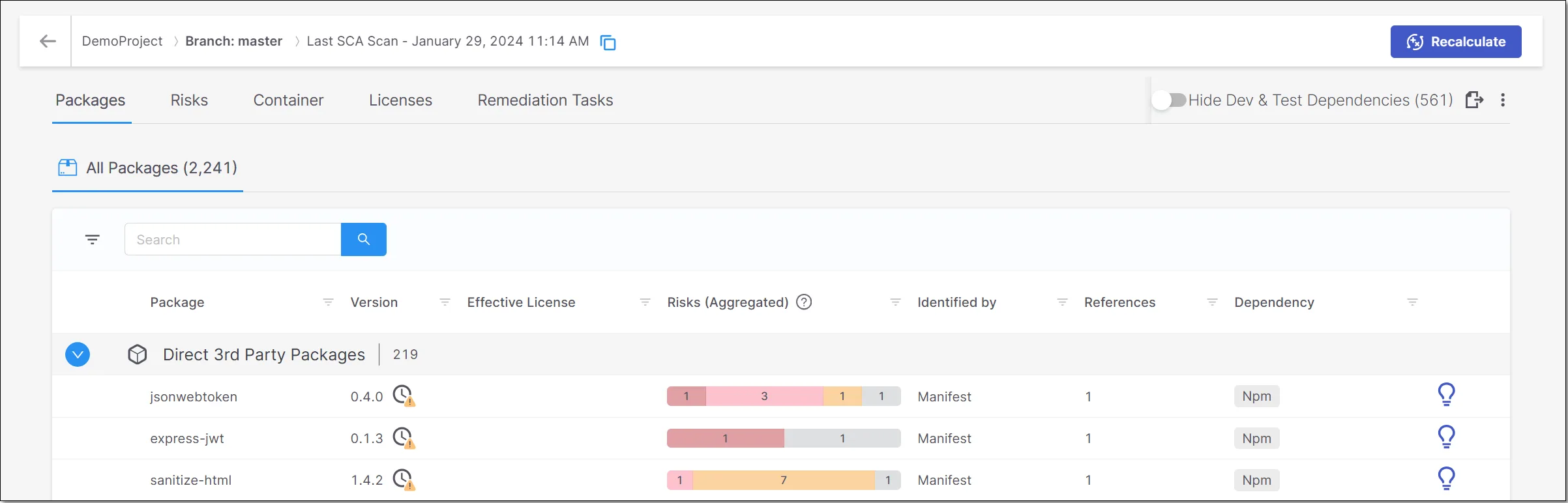Open the export report icon

1474,100
